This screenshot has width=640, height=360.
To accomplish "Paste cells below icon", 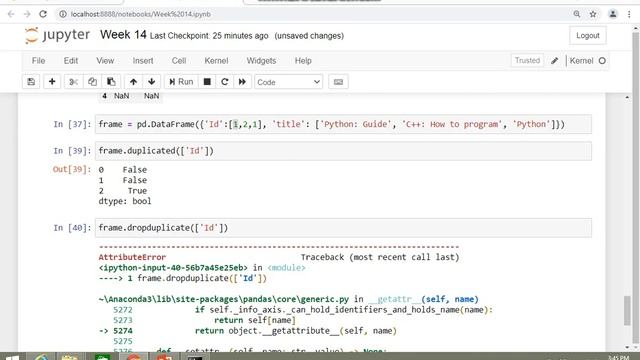I will [111, 82].
